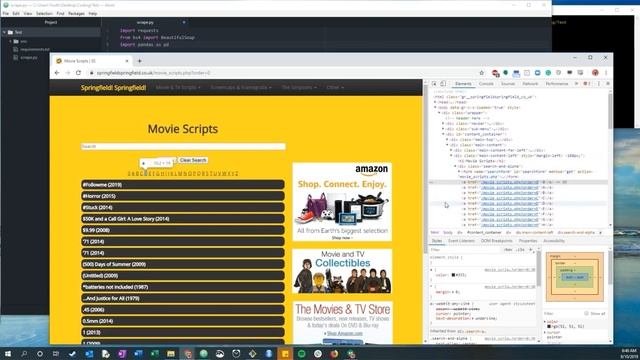Open Cortana circle in the taskbar
Screen dimensions: 640x360
tap(40, 353)
